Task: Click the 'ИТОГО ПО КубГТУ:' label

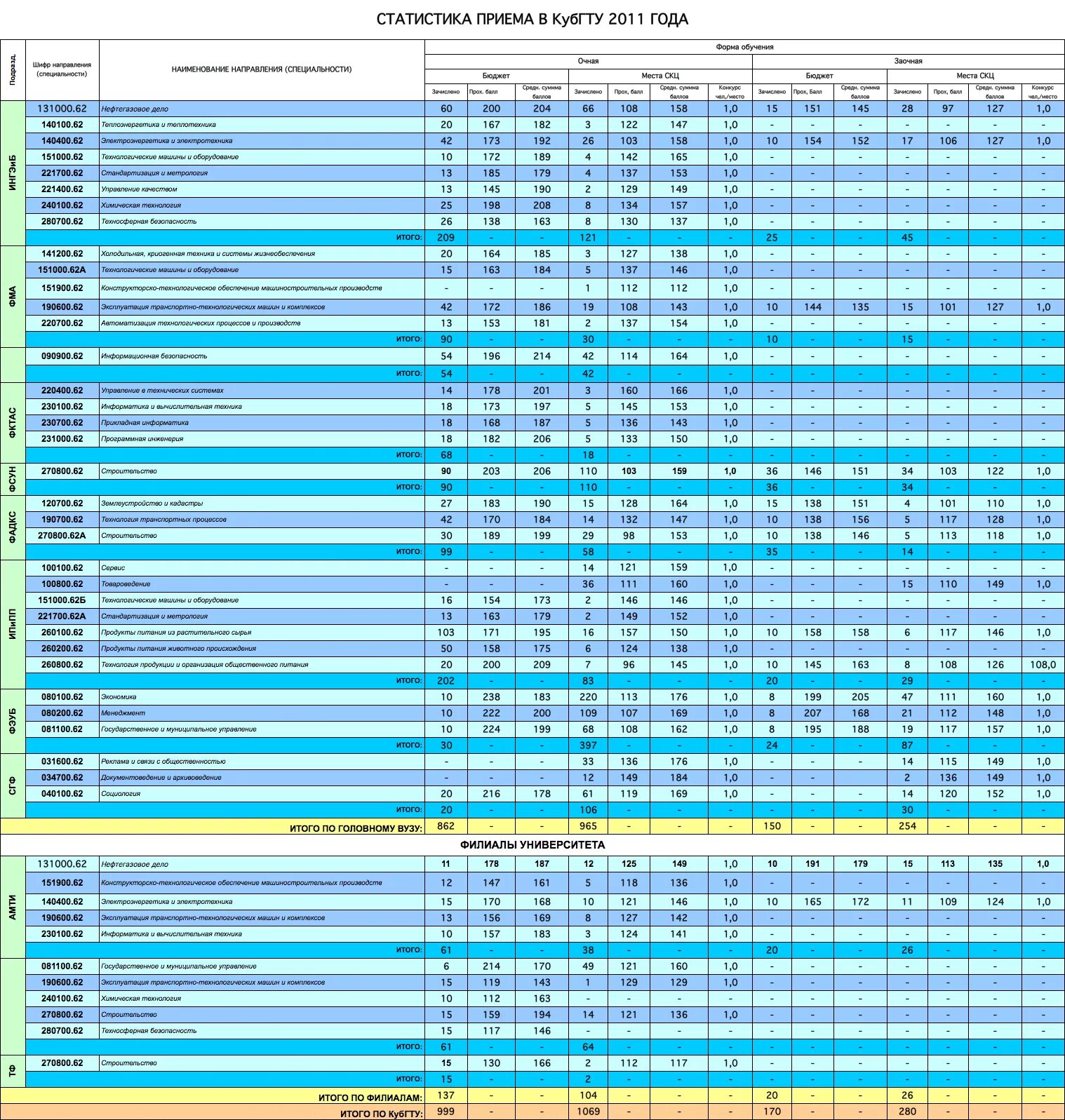Action: (x=381, y=1114)
